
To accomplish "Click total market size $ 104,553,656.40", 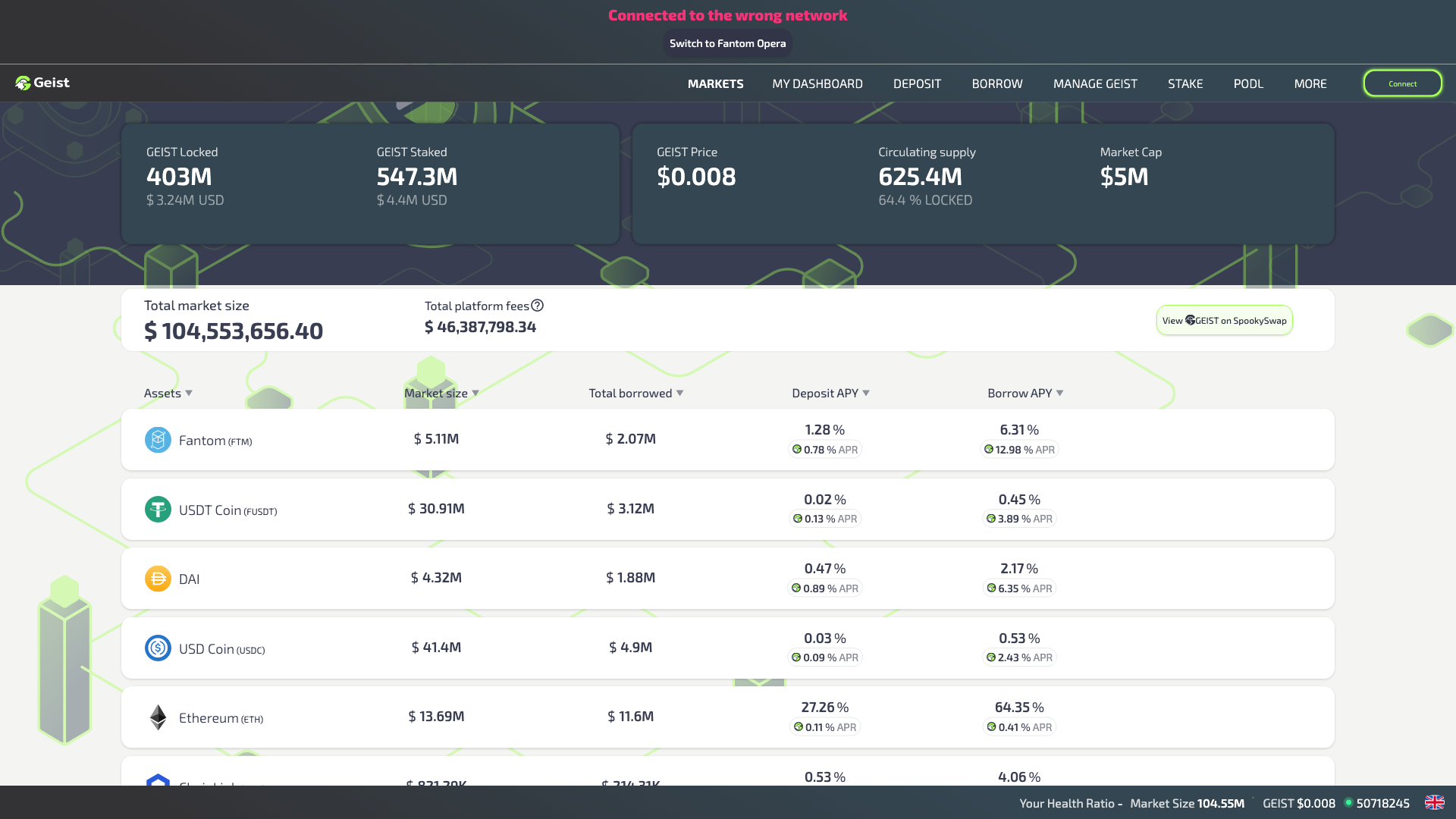I will click(234, 331).
